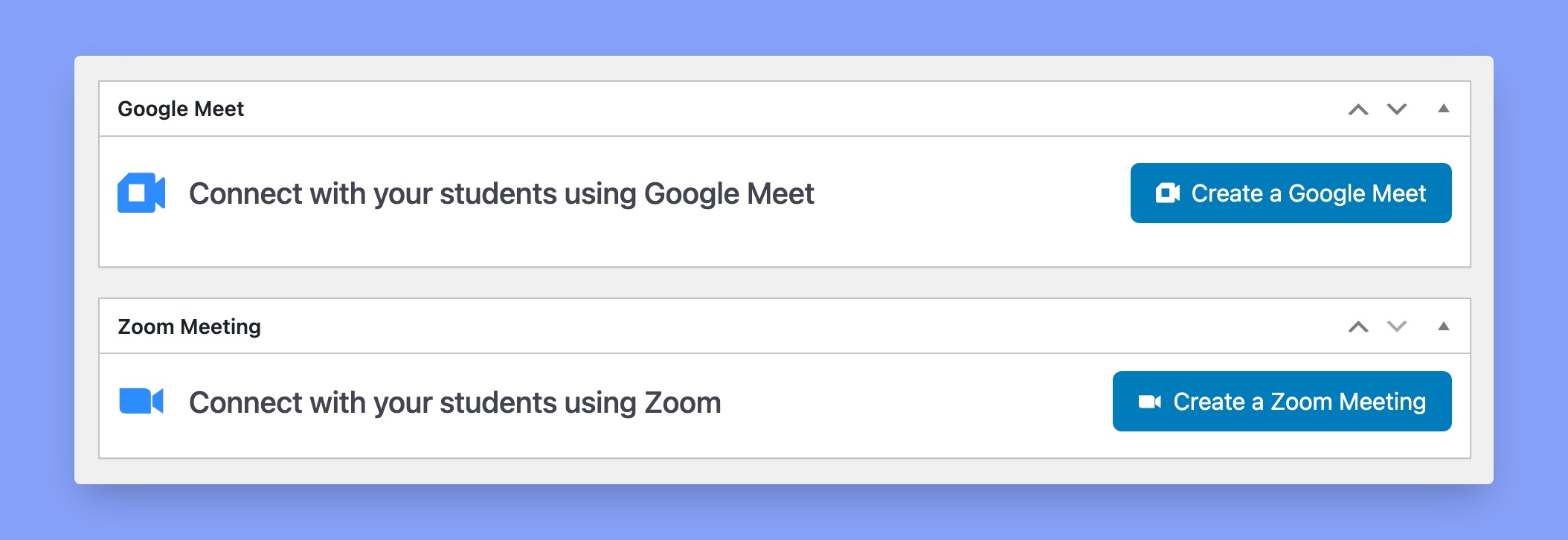Image resolution: width=1568 pixels, height=540 pixels.
Task: Click the blue Google Meet camera logo
Action: click(141, 193)
